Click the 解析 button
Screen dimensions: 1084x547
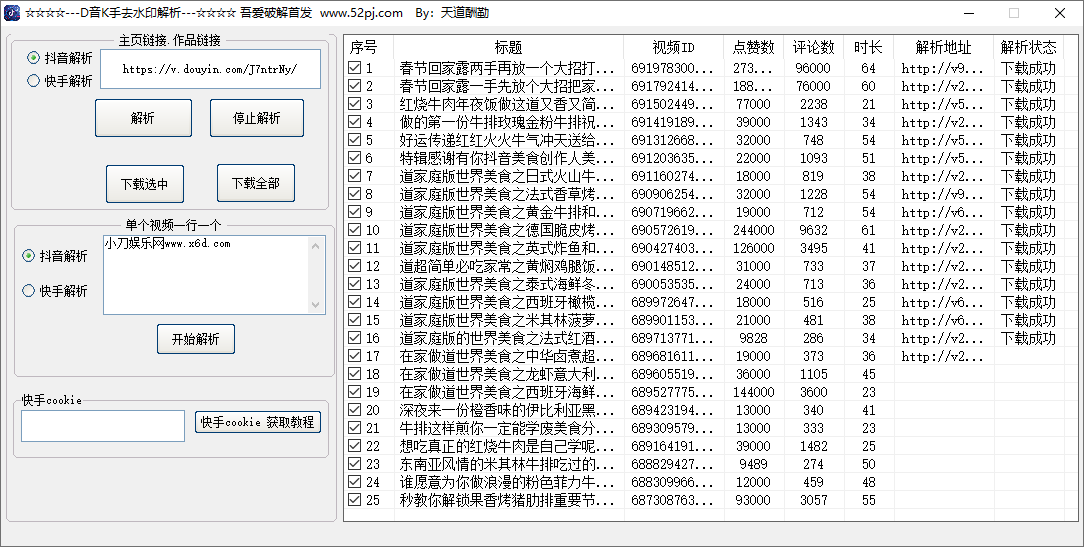click(x=143, y=118)
